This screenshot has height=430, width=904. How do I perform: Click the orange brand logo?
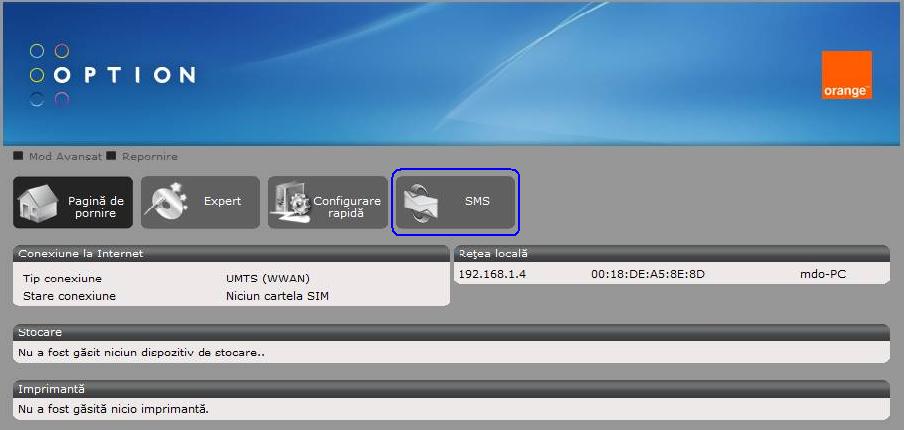846,75
